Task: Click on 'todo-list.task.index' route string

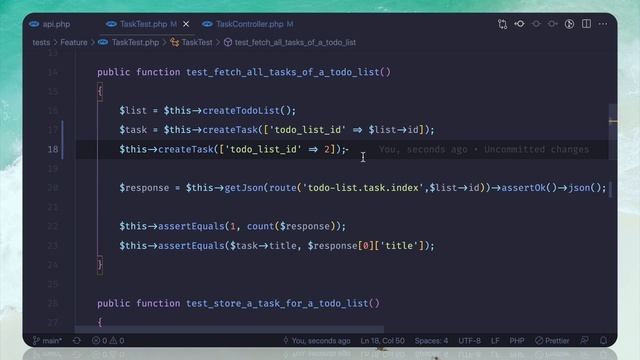Action: point(363,188)
